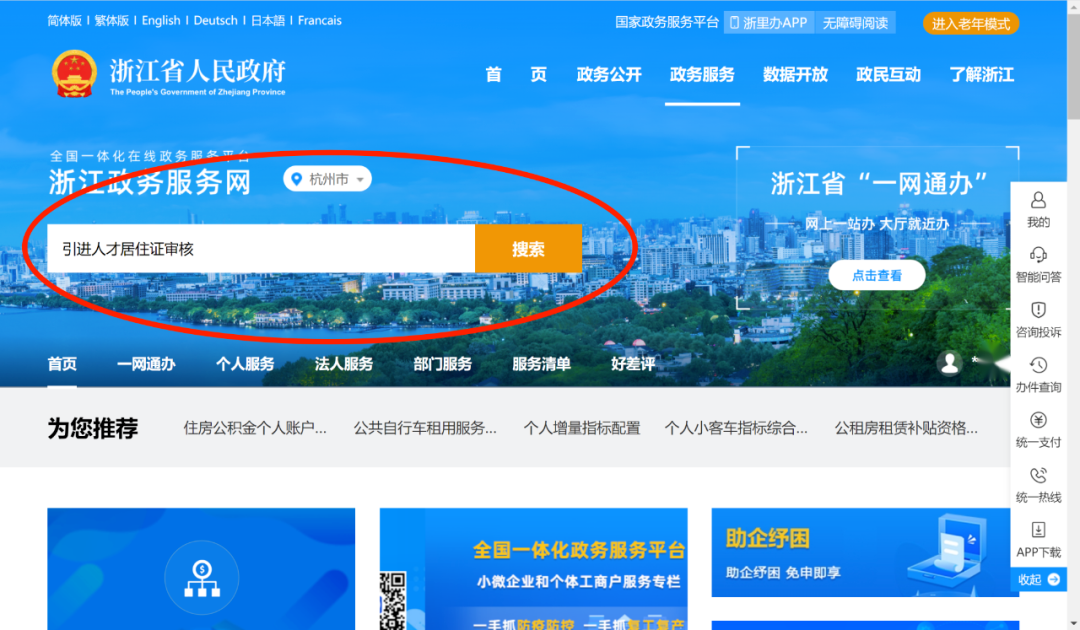This screenshot has height=630, width=1080.
Task: Expand the 杭州市 city selector dropdown
Action: [x=328, y=180]
